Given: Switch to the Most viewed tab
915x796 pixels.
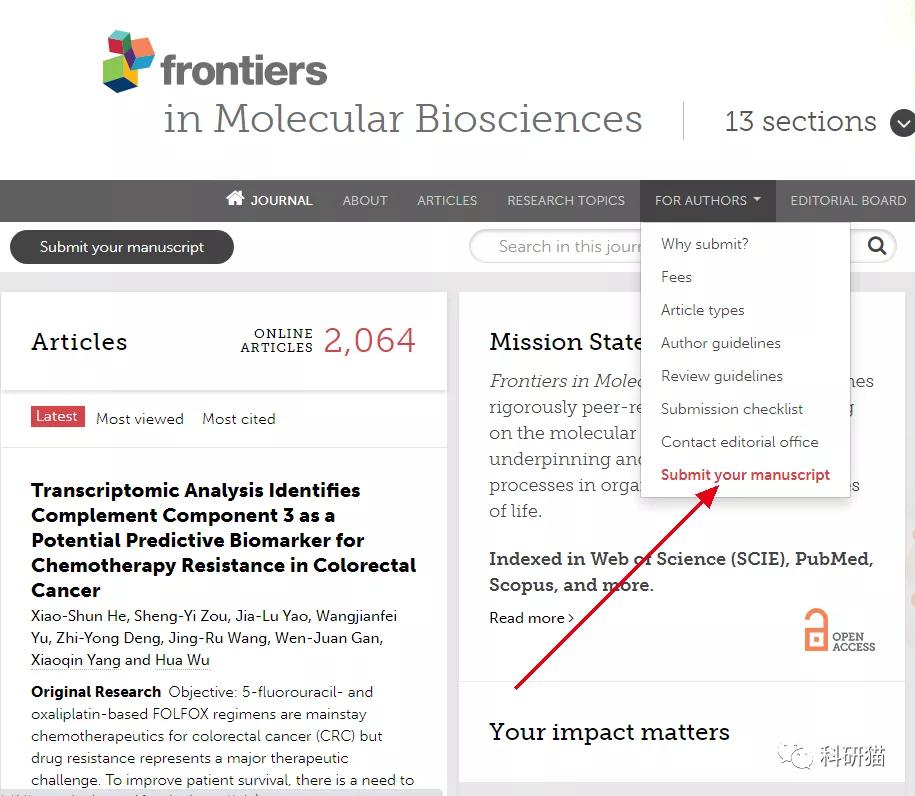Looking at the screenshot, I should tap(140, 419).
